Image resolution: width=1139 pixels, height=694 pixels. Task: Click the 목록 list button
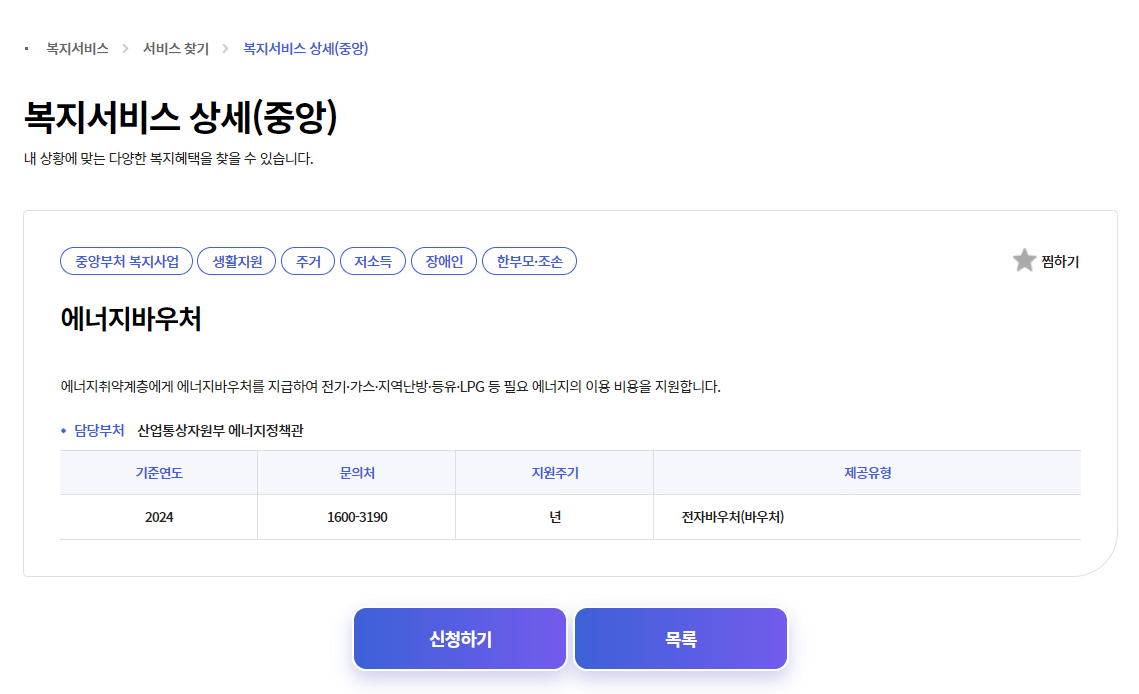tap(680, 638)
